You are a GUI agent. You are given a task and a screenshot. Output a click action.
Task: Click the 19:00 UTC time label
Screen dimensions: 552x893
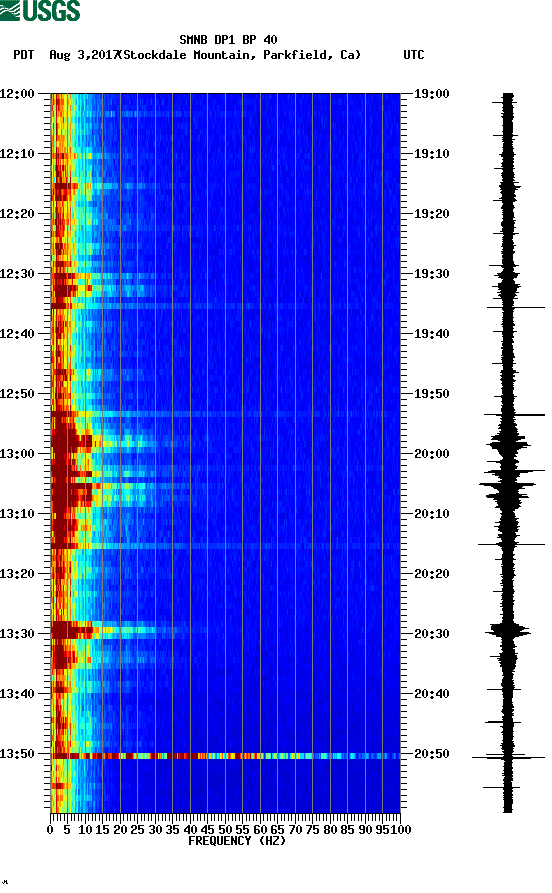point(431,93)
